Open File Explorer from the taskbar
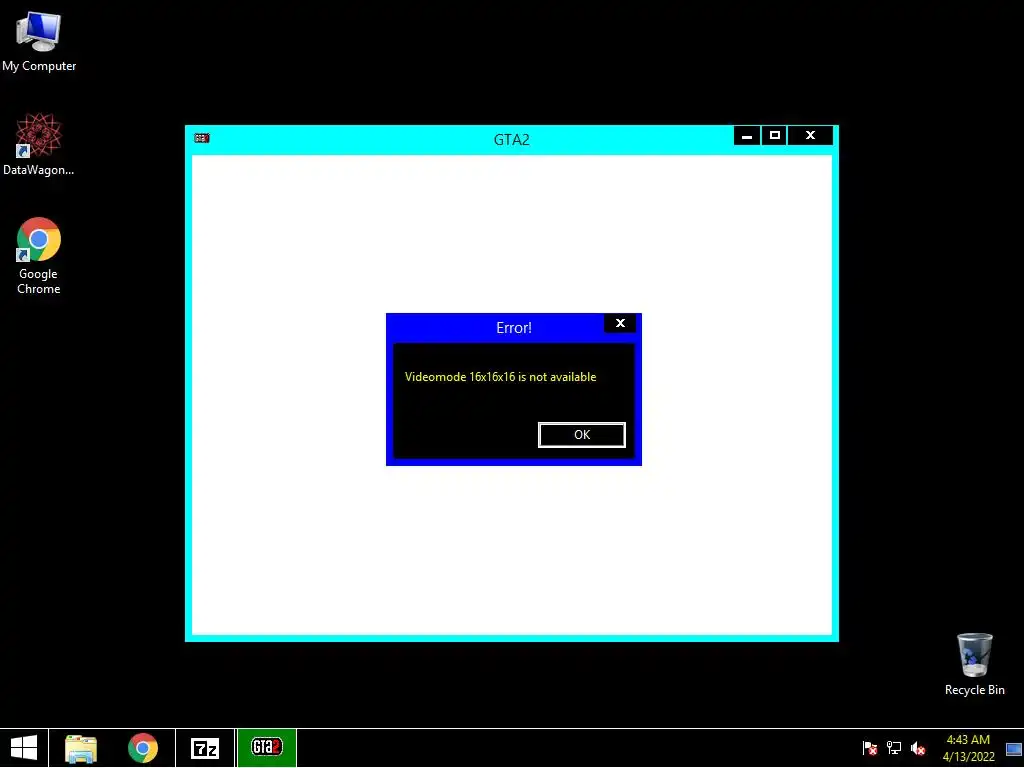This screenshot has width=1024, height=768. [x=81, y=748]
